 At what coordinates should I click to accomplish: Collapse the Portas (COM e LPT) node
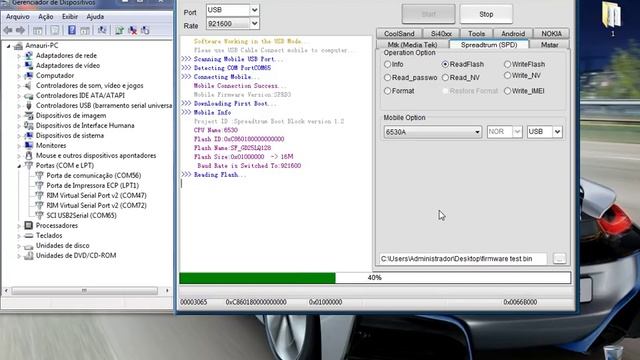coord(19,166)
